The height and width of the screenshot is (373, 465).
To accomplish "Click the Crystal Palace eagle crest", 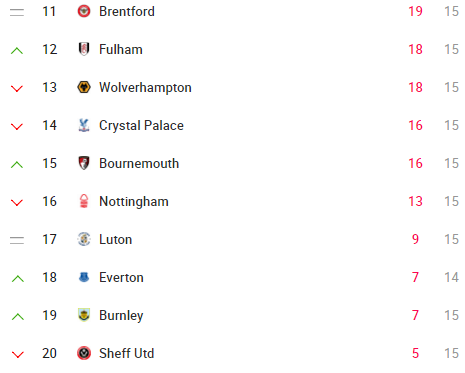I will tap(84, 125).
